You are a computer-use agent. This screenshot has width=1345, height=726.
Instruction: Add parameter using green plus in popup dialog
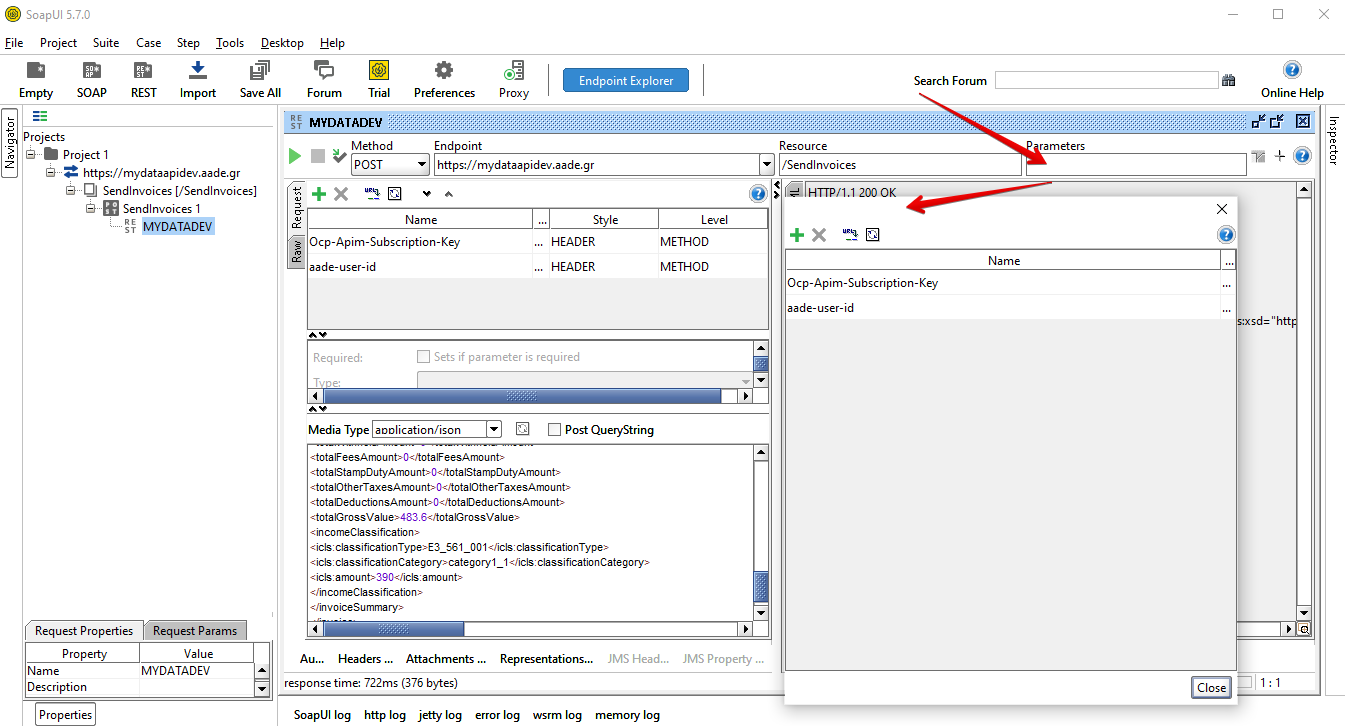[797, 235]
